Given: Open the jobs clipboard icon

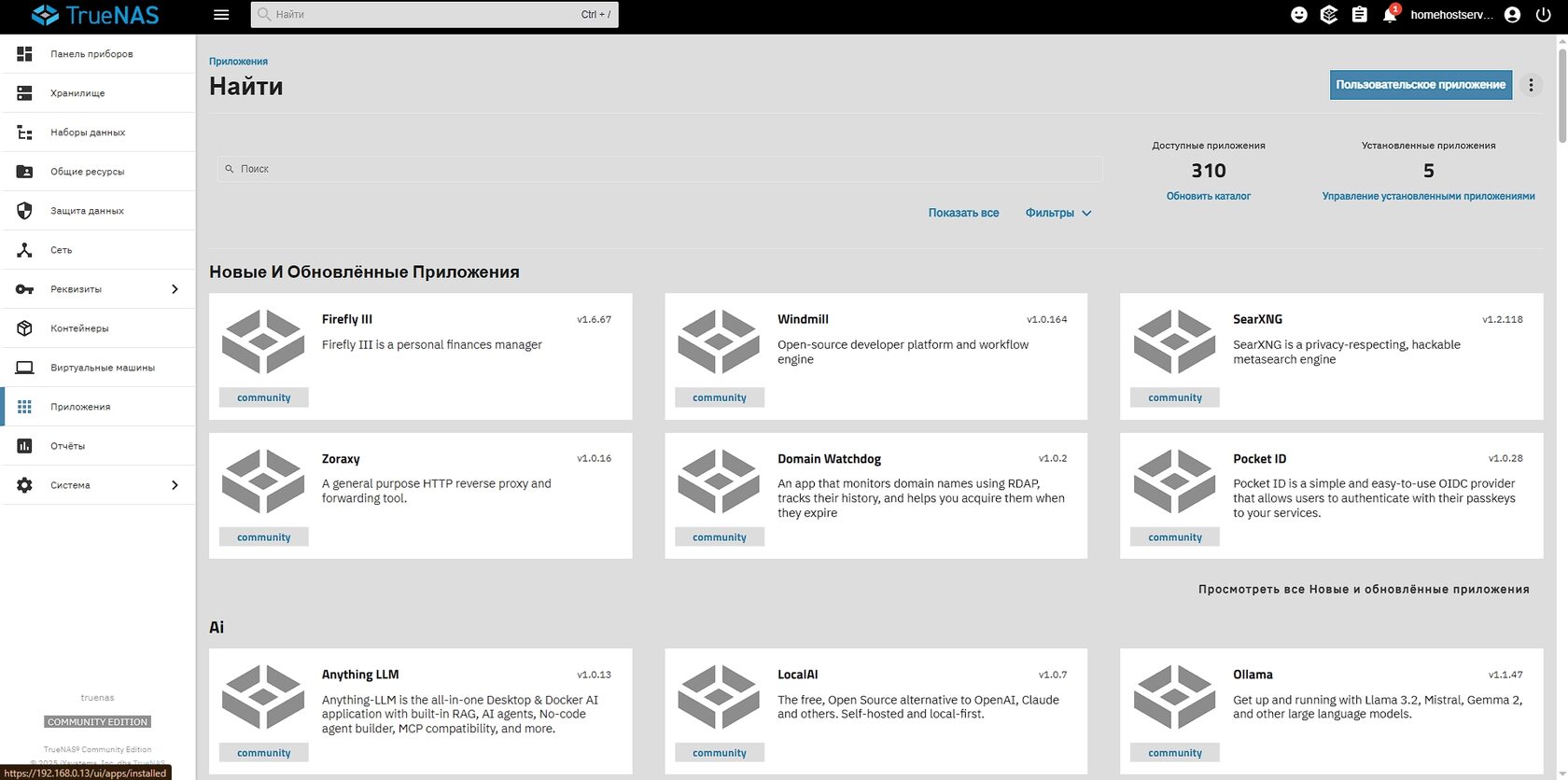Looking at the screenshot, I should tap(1359, 15).
